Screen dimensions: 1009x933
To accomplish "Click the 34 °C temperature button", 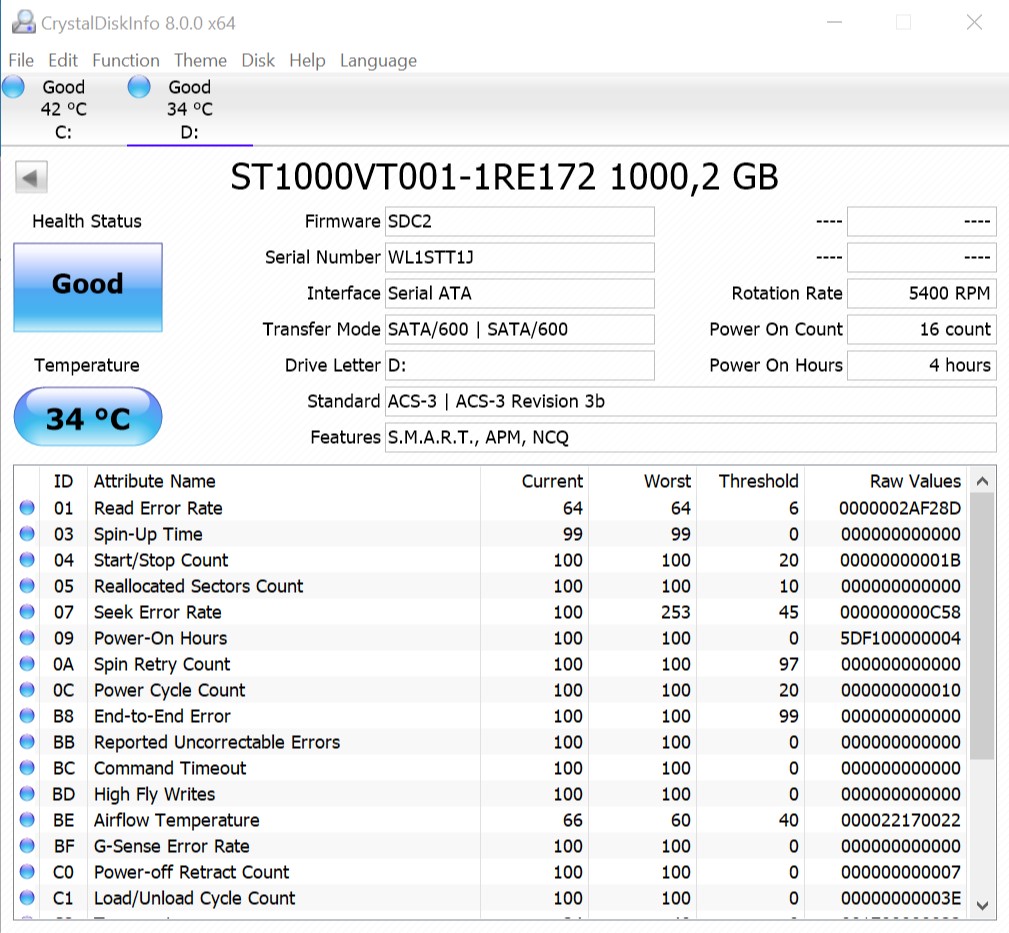I will click(88, 417).
